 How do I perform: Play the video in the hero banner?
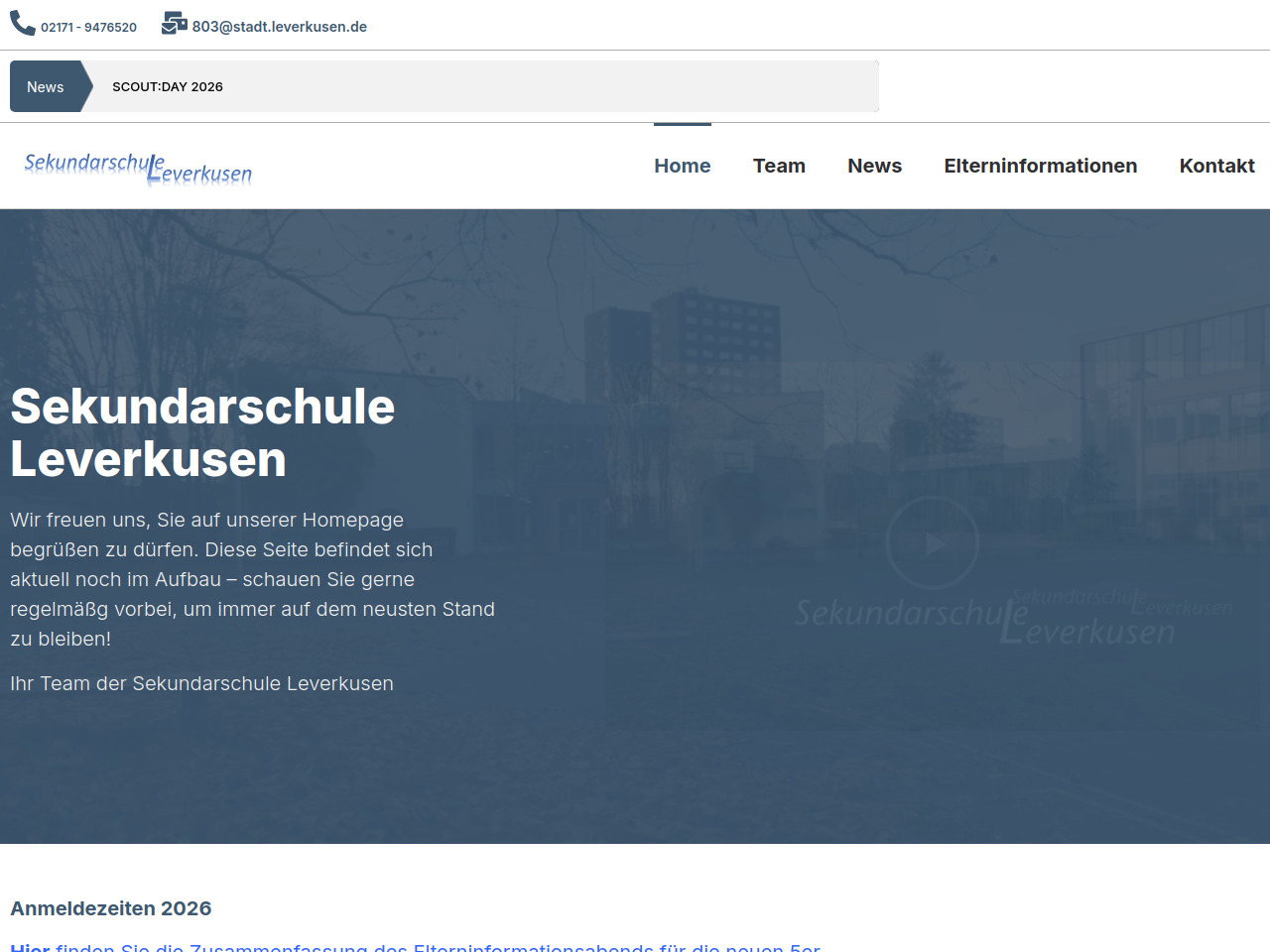933,542
